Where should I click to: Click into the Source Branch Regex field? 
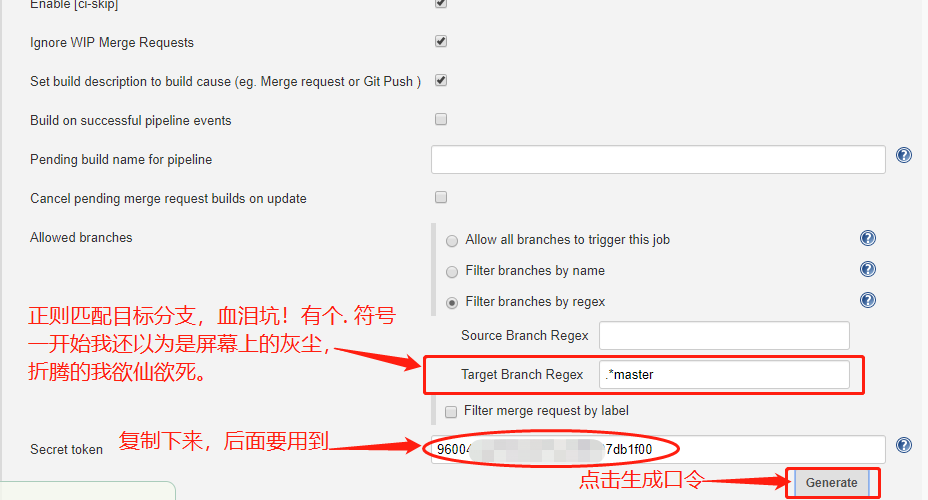click(x=724, y=336)
